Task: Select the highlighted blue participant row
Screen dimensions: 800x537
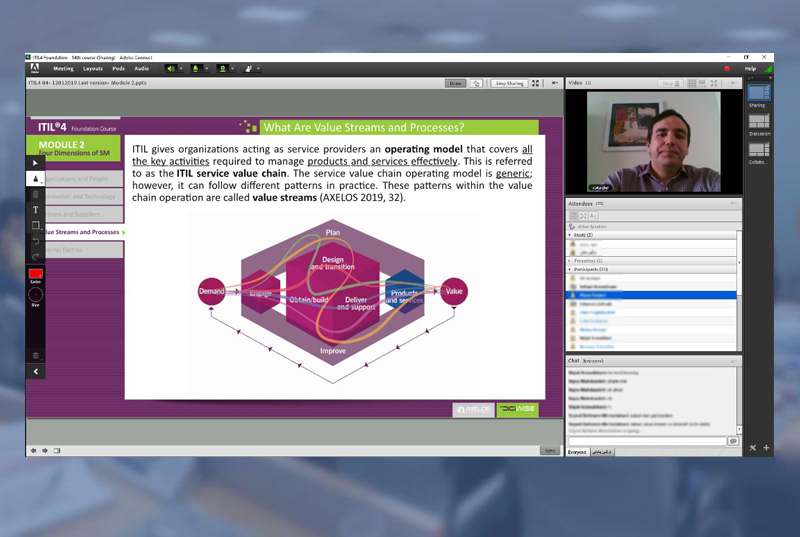Action: (x=652, y=295)
